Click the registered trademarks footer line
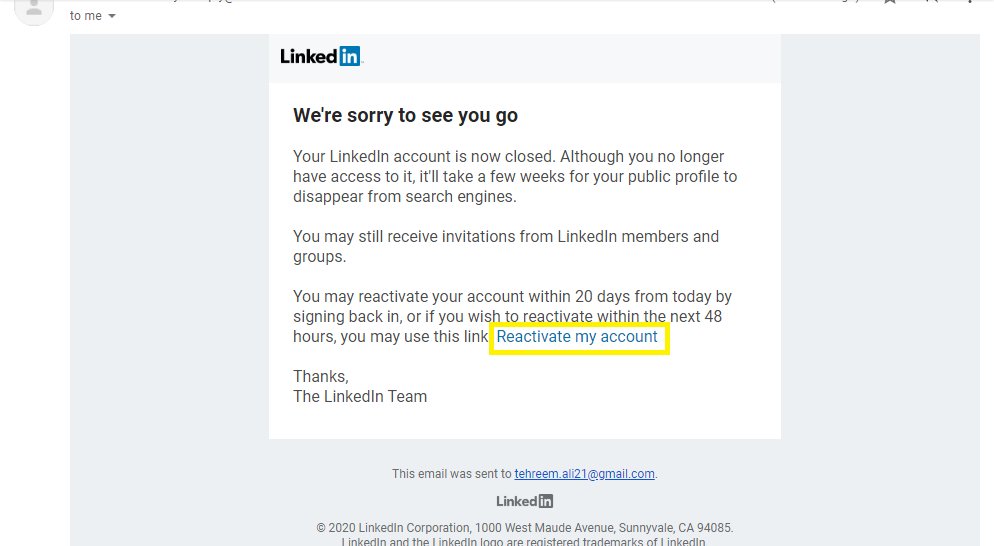994x546 pixels. tap(523, 542)
